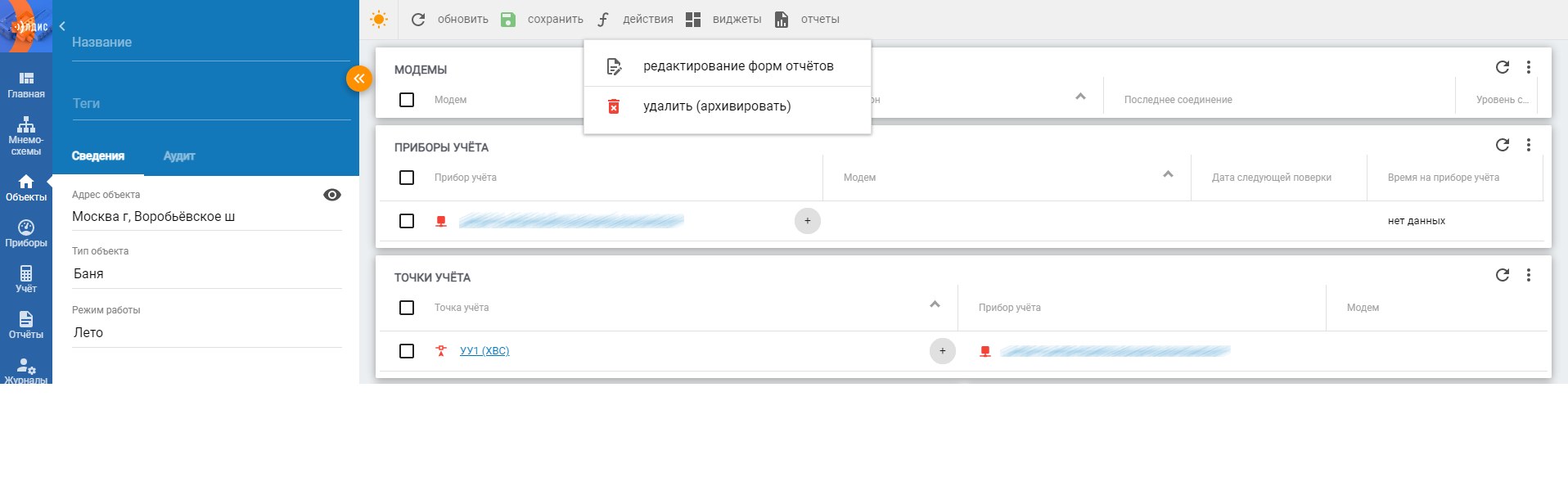1568x491 pixels.
Task: Open the Главная sidebar section
Action: (x=26, y=84)
